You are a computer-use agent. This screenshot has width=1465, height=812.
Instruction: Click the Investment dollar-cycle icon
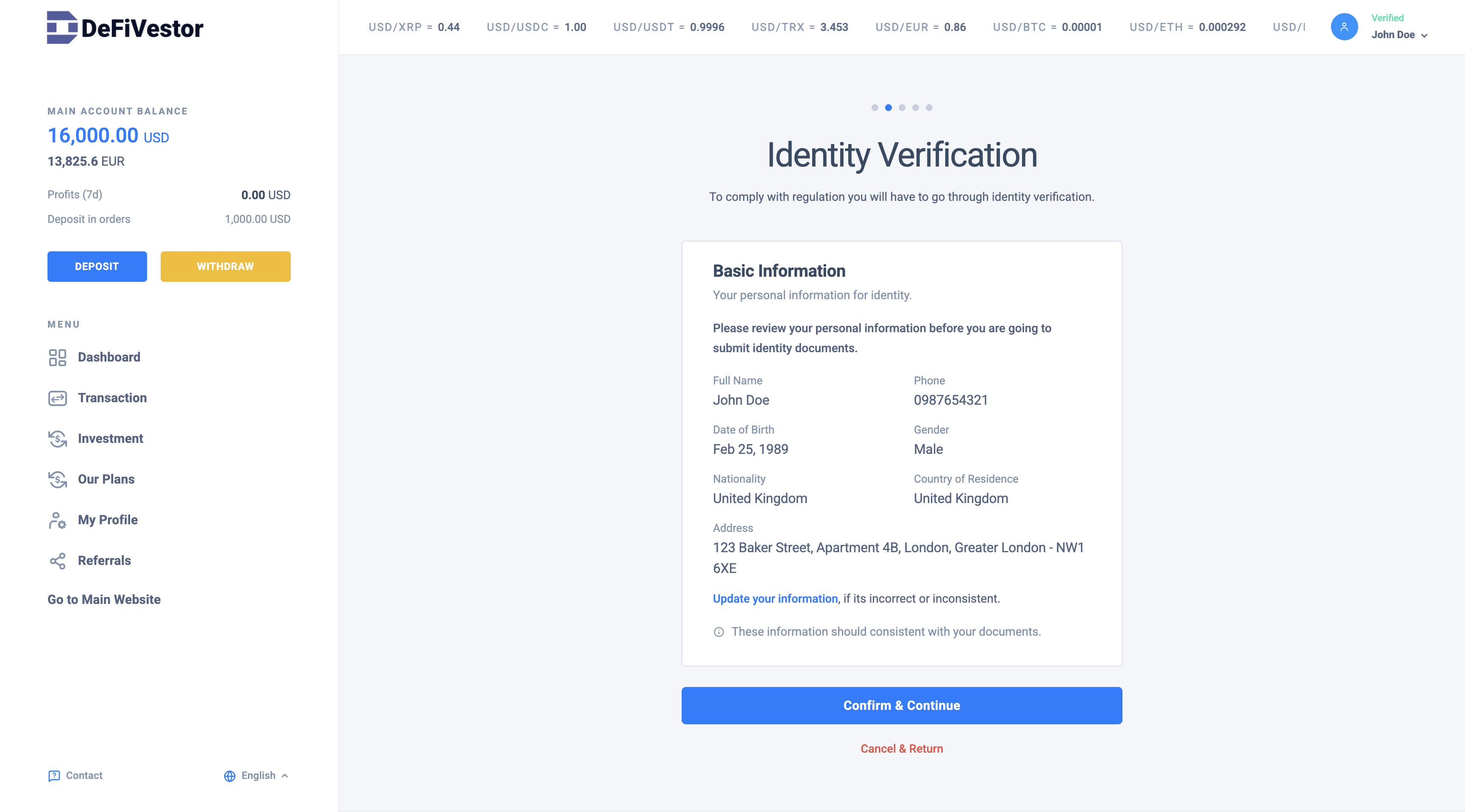[x=58, y=438]
